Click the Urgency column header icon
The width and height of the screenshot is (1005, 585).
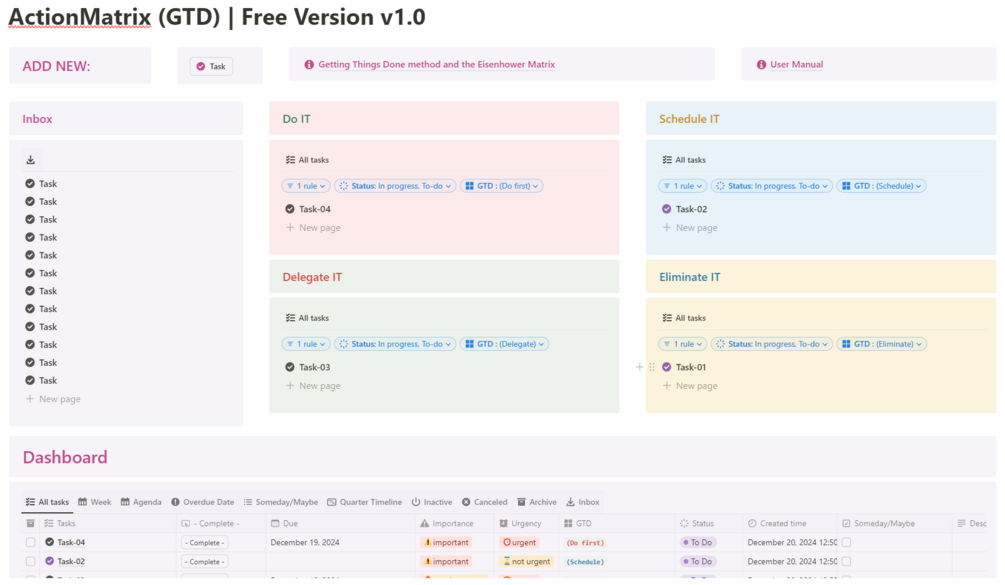click(504, 523)
